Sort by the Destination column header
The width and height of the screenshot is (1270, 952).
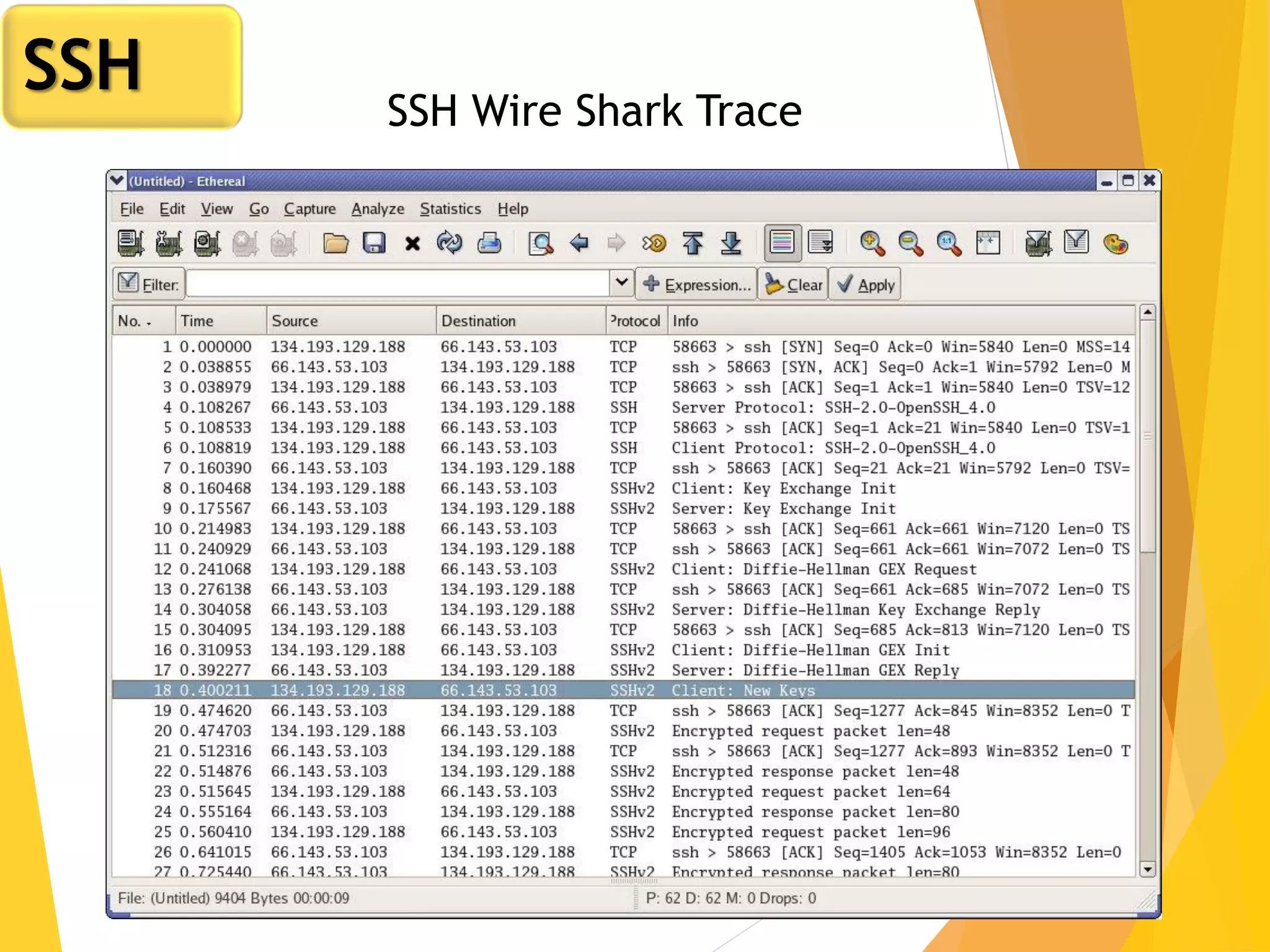click(x=521, y=320)
